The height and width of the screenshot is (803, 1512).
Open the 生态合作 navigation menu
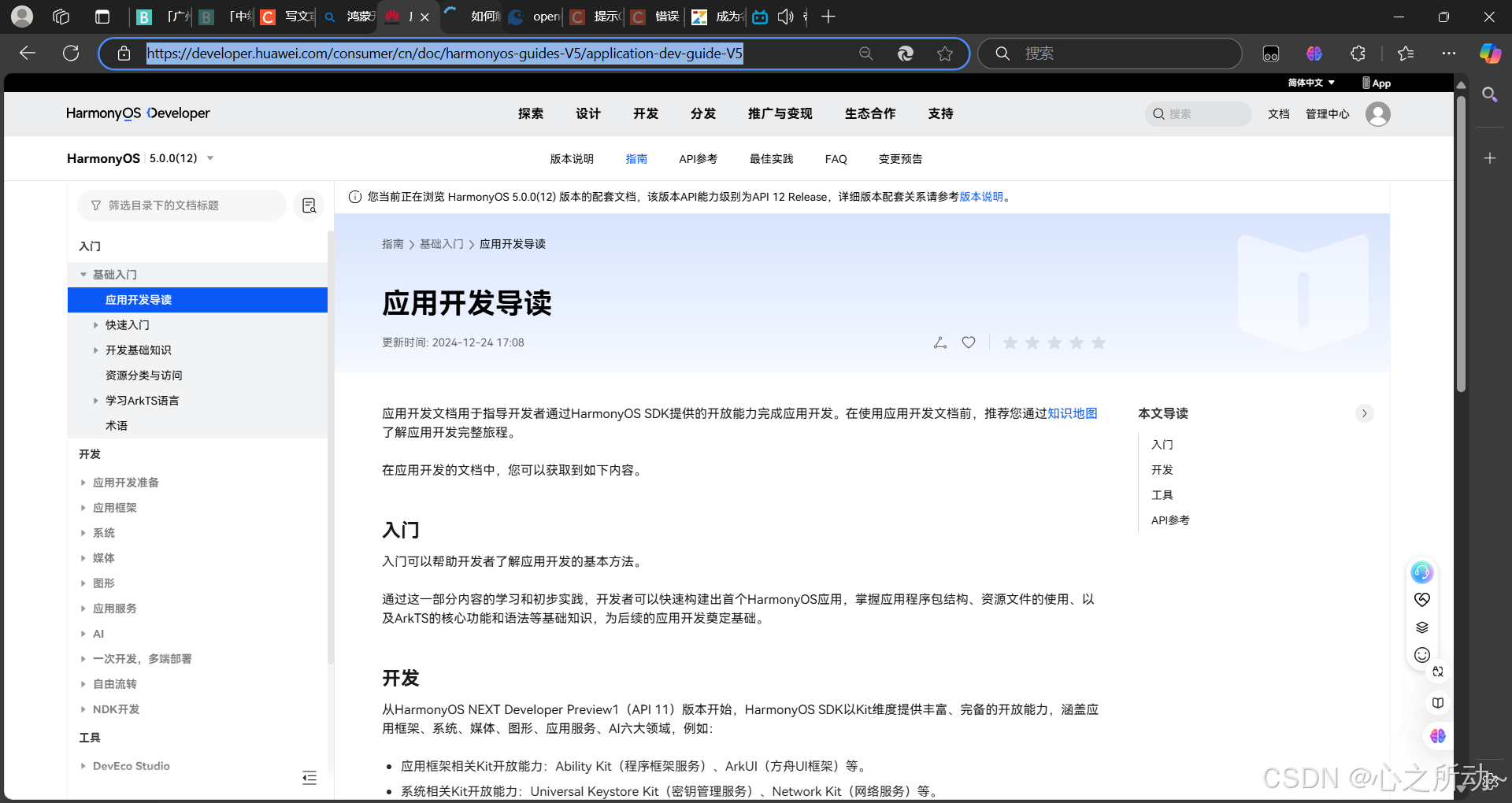point(870,113)
